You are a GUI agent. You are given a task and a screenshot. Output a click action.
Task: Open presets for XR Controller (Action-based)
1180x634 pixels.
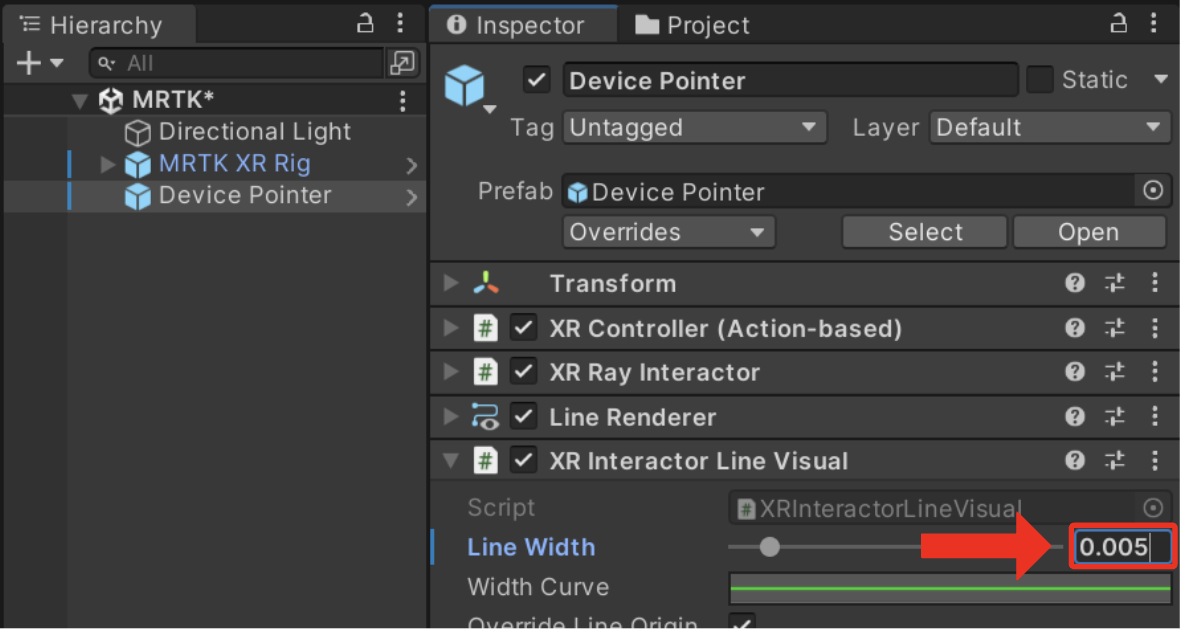coord(1115,328)
